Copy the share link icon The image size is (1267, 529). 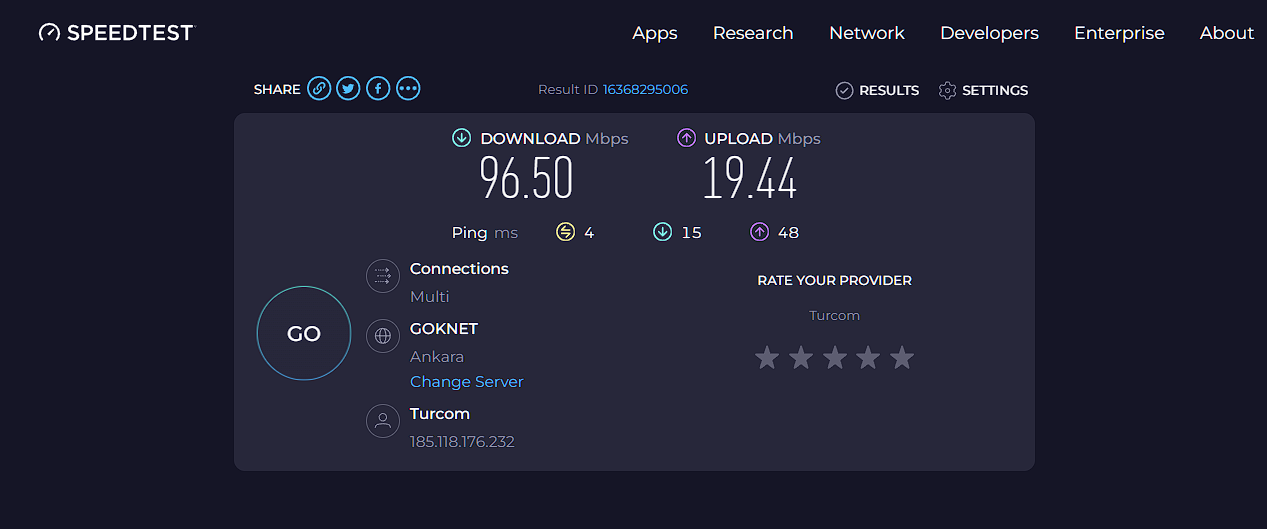click(x=319, y=89)
